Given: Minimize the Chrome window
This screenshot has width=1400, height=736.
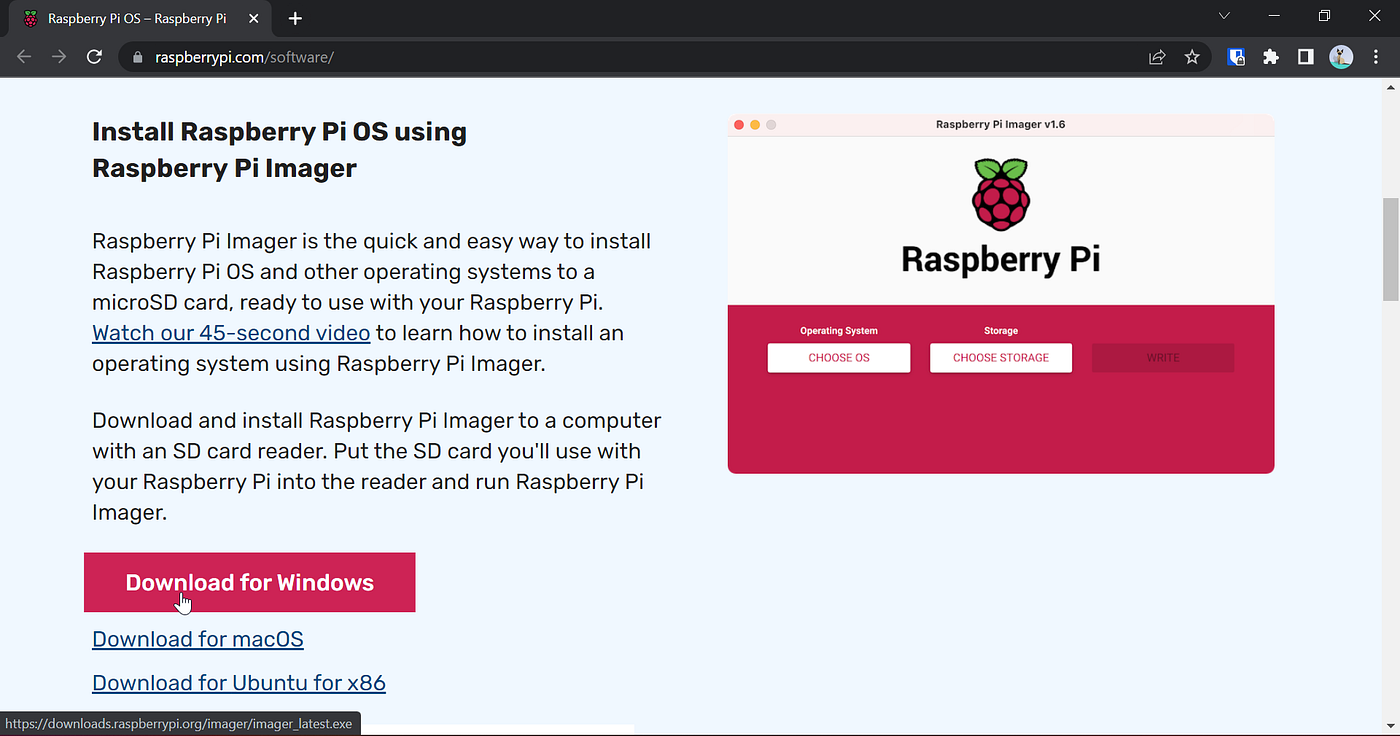Looking at the screenshot, I should (x=1274, y=16).
